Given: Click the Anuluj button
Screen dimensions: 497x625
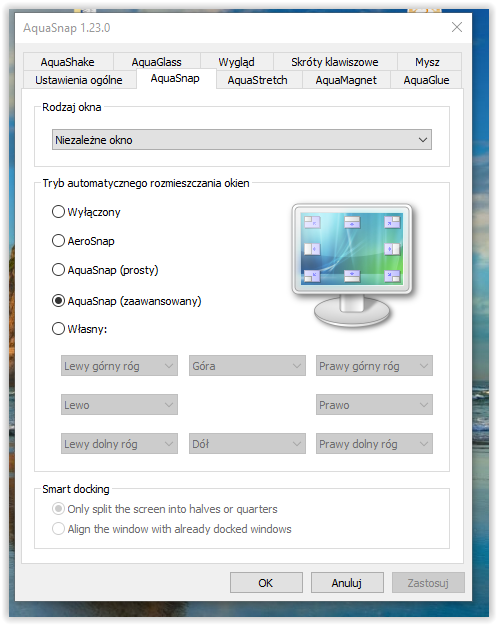Looking at the screenshot, I should (x=347, y=583).
